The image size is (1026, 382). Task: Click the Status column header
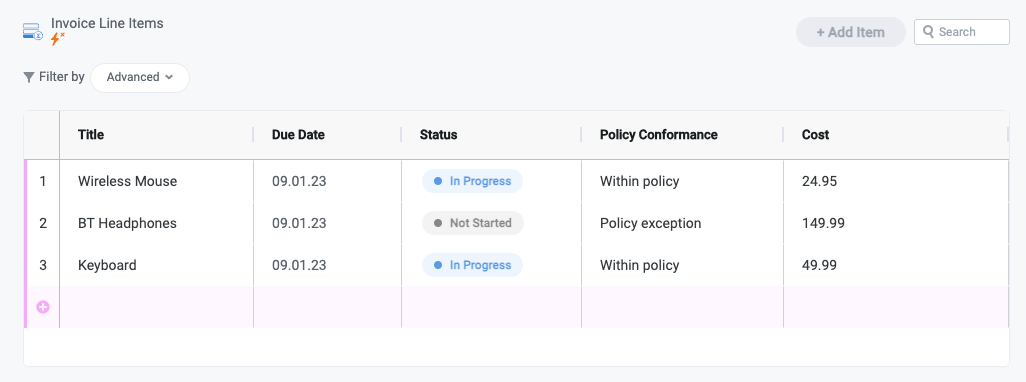pos(438,135)
